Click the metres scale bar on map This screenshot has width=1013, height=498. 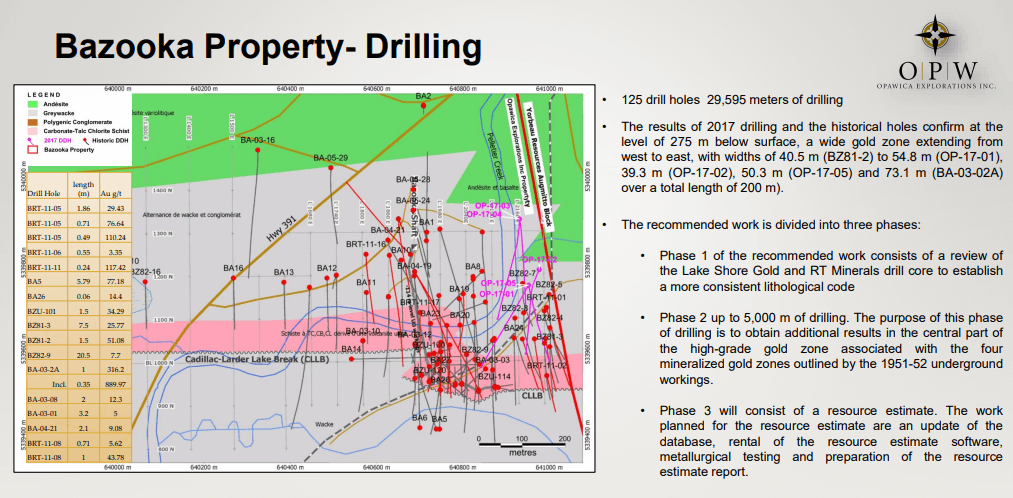coord(522,444)
